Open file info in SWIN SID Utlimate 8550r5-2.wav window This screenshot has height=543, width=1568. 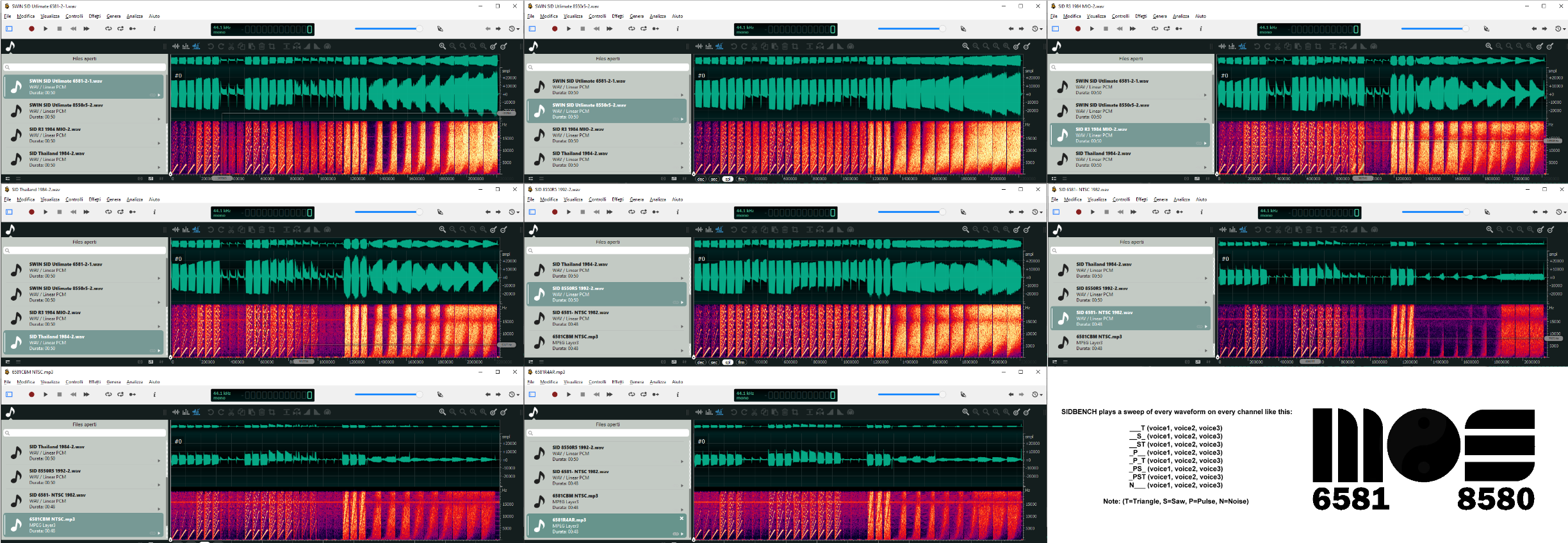(678, 29)
